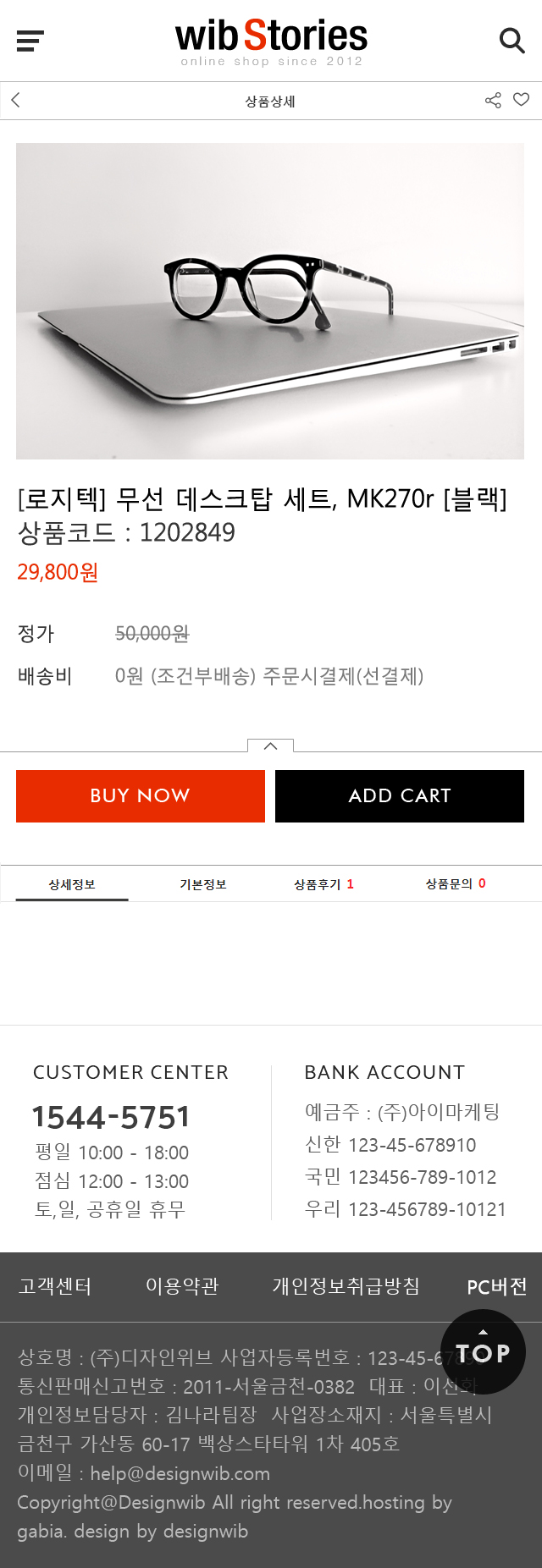The image size is (542, 1568).
Task: Open the 개인정보취급방침 link
Action: (346, 1286)
